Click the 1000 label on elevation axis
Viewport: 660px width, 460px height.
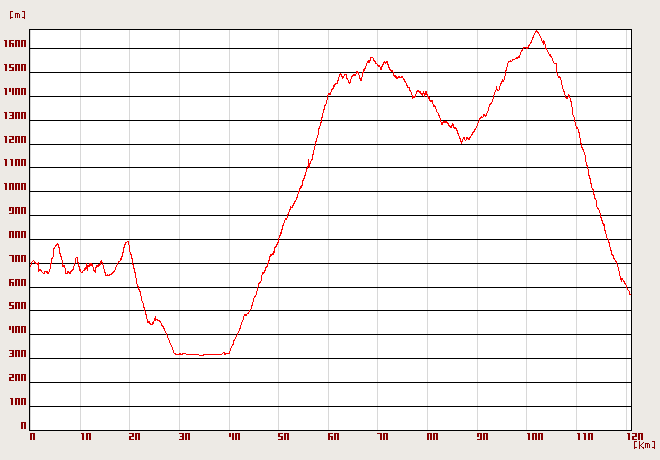pyautogui.click(x=15, y=187)
